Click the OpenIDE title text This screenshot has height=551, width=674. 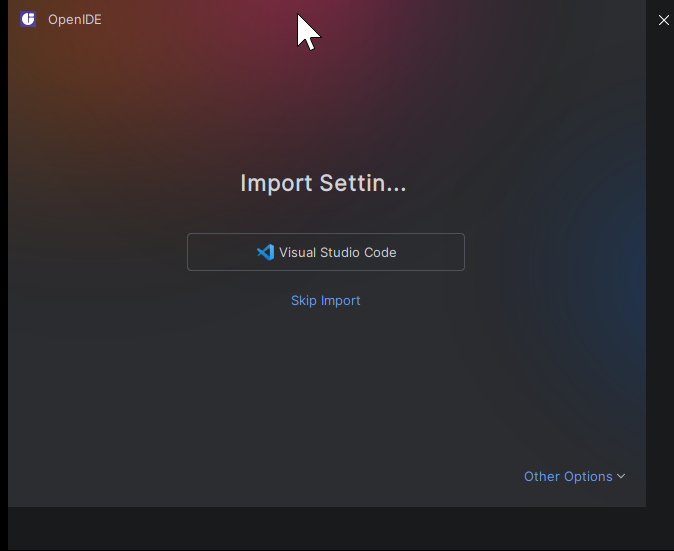75,20
